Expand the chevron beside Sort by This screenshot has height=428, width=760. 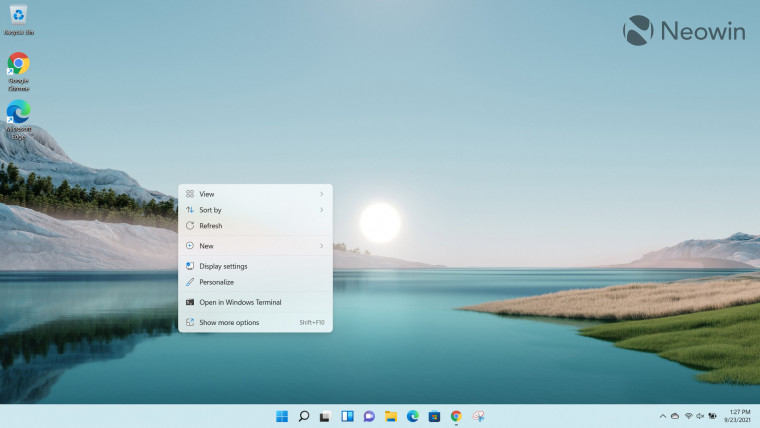[321, 210]
